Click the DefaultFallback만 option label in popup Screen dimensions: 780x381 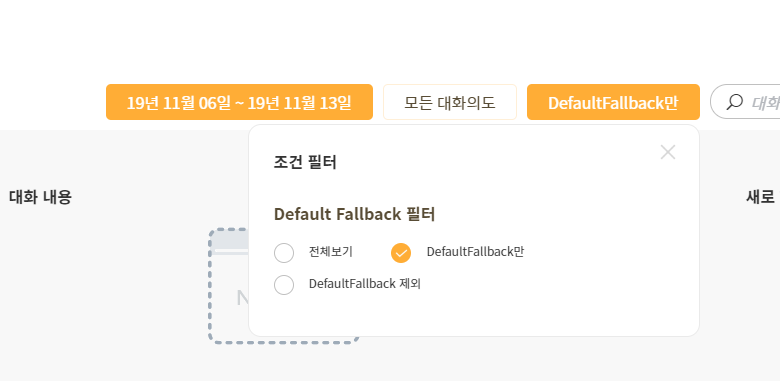click(x=475, y=252)
